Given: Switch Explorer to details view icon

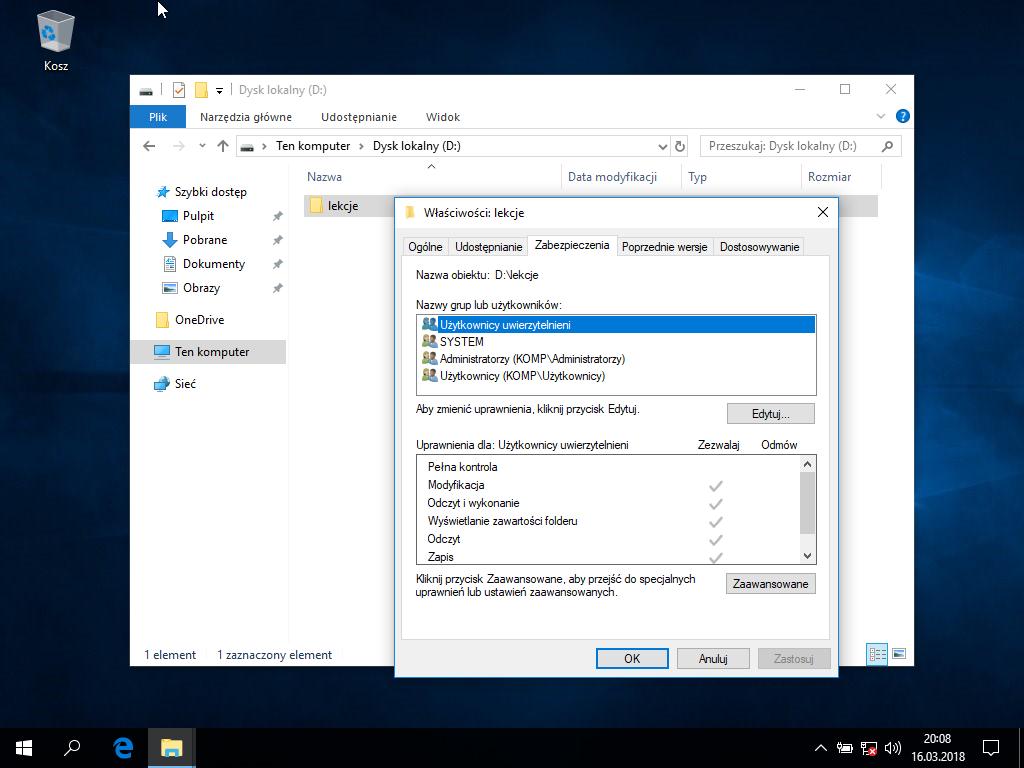Looking at the screenshot, I should pos(877,654).
